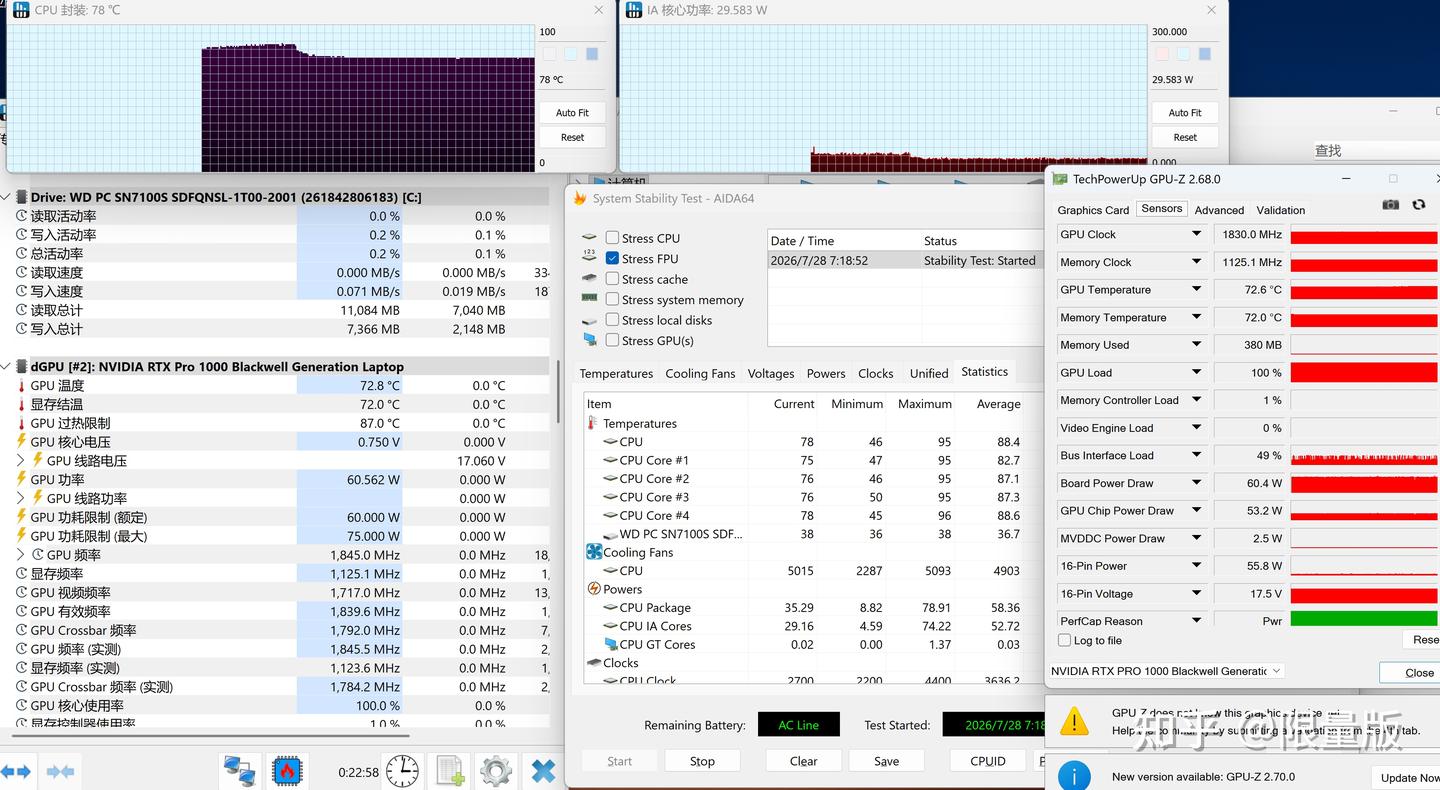Switch to the Temperatures tab in AIDA64
The image size is (1440, 790).
616,373
